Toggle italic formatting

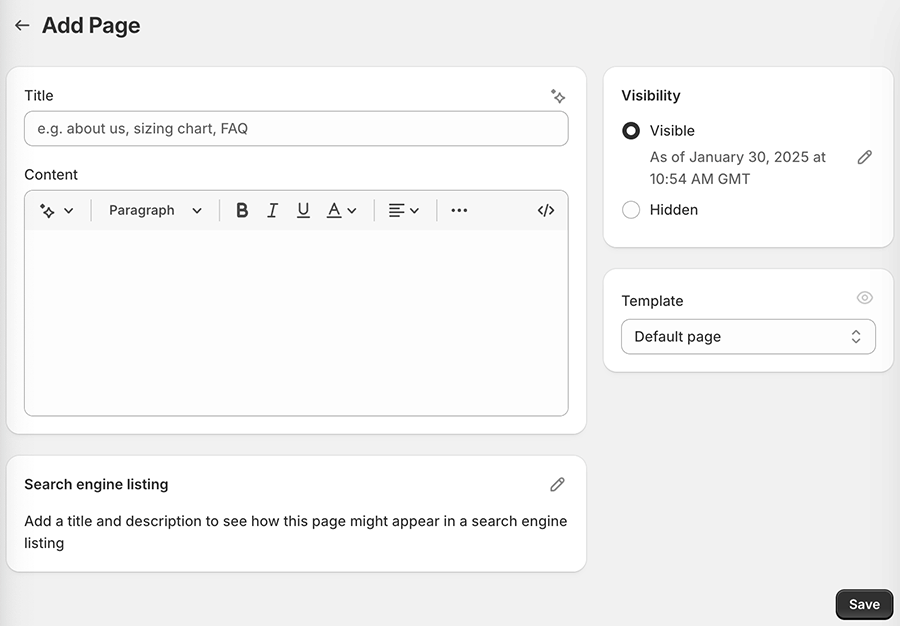point(273,211)
